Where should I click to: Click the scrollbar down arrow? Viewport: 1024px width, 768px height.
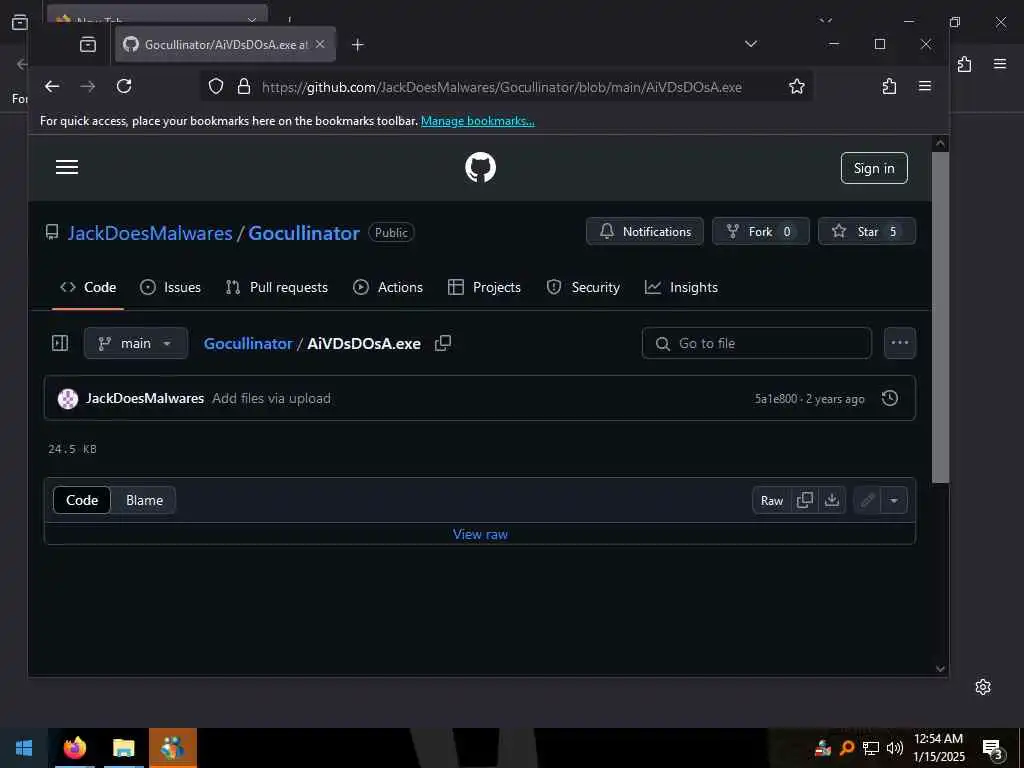pyautogui.click(x=940, y=668)
